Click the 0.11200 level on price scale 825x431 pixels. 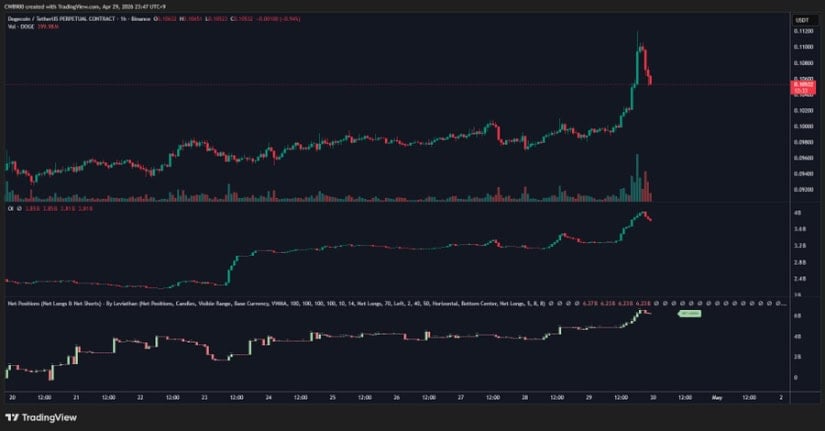click(803, 32)
